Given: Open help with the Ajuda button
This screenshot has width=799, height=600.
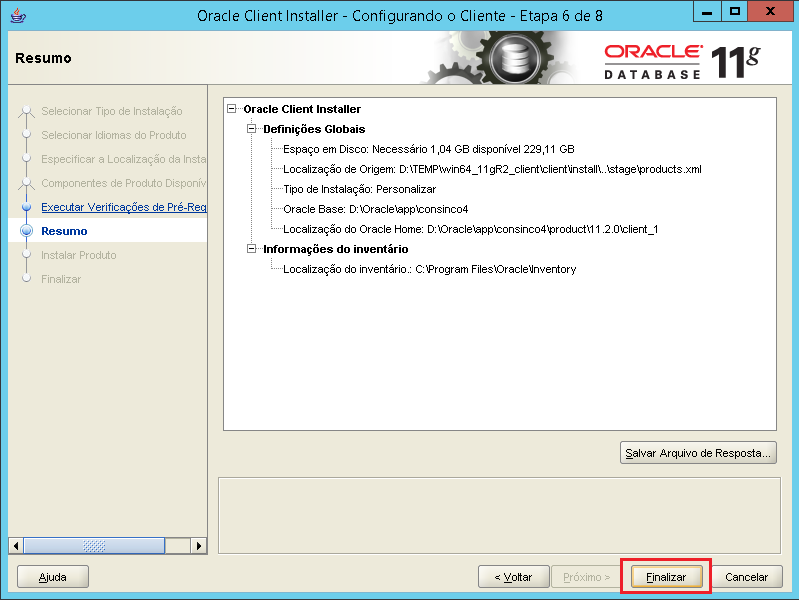Looking at the screenshot, I should pyautogui.click(x=53, y=577).
